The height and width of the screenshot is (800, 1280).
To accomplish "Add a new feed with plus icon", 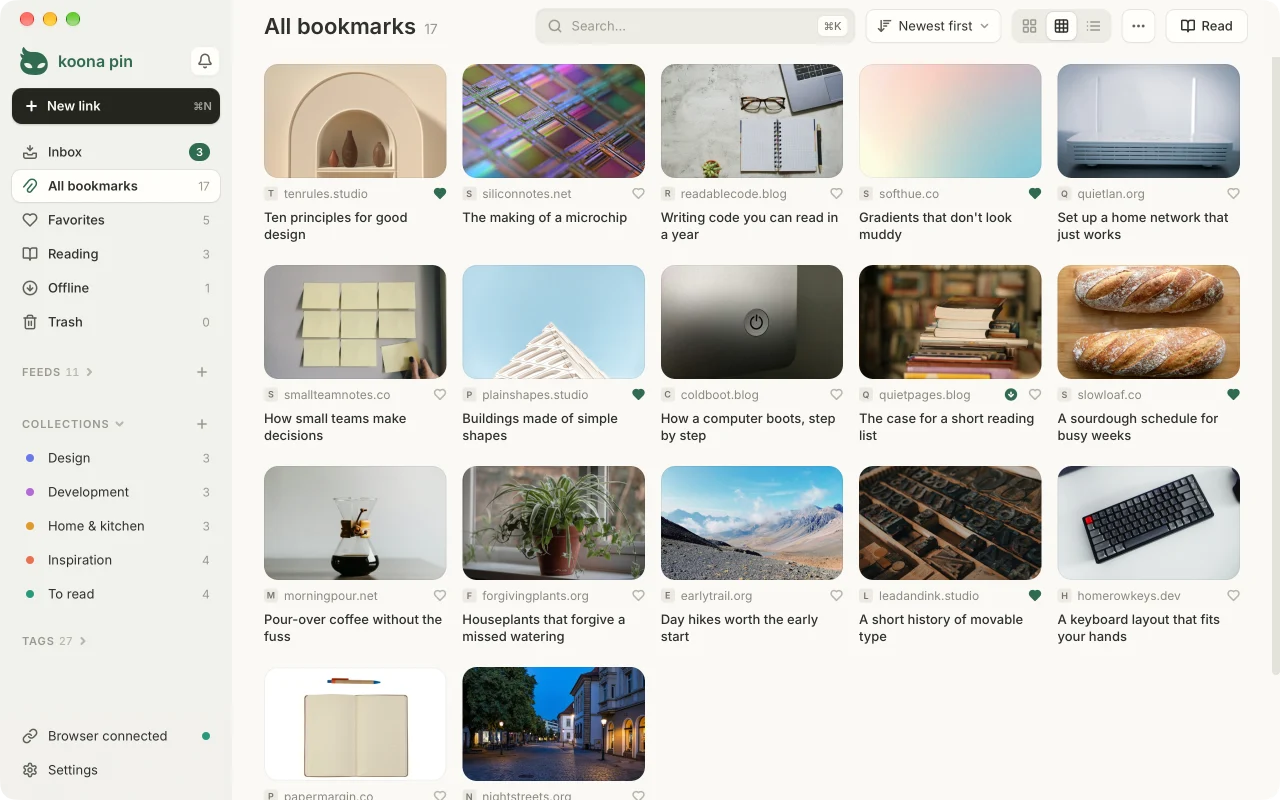I will click(x=202, y=372).
